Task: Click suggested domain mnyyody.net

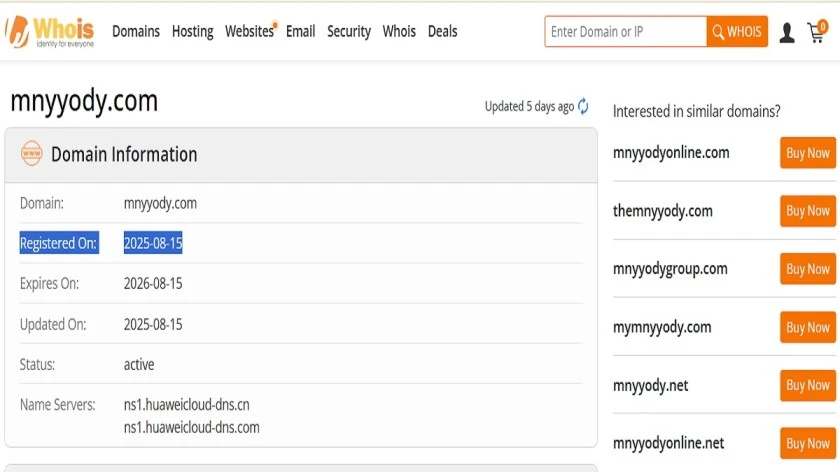Action: (x=650, y=385)
